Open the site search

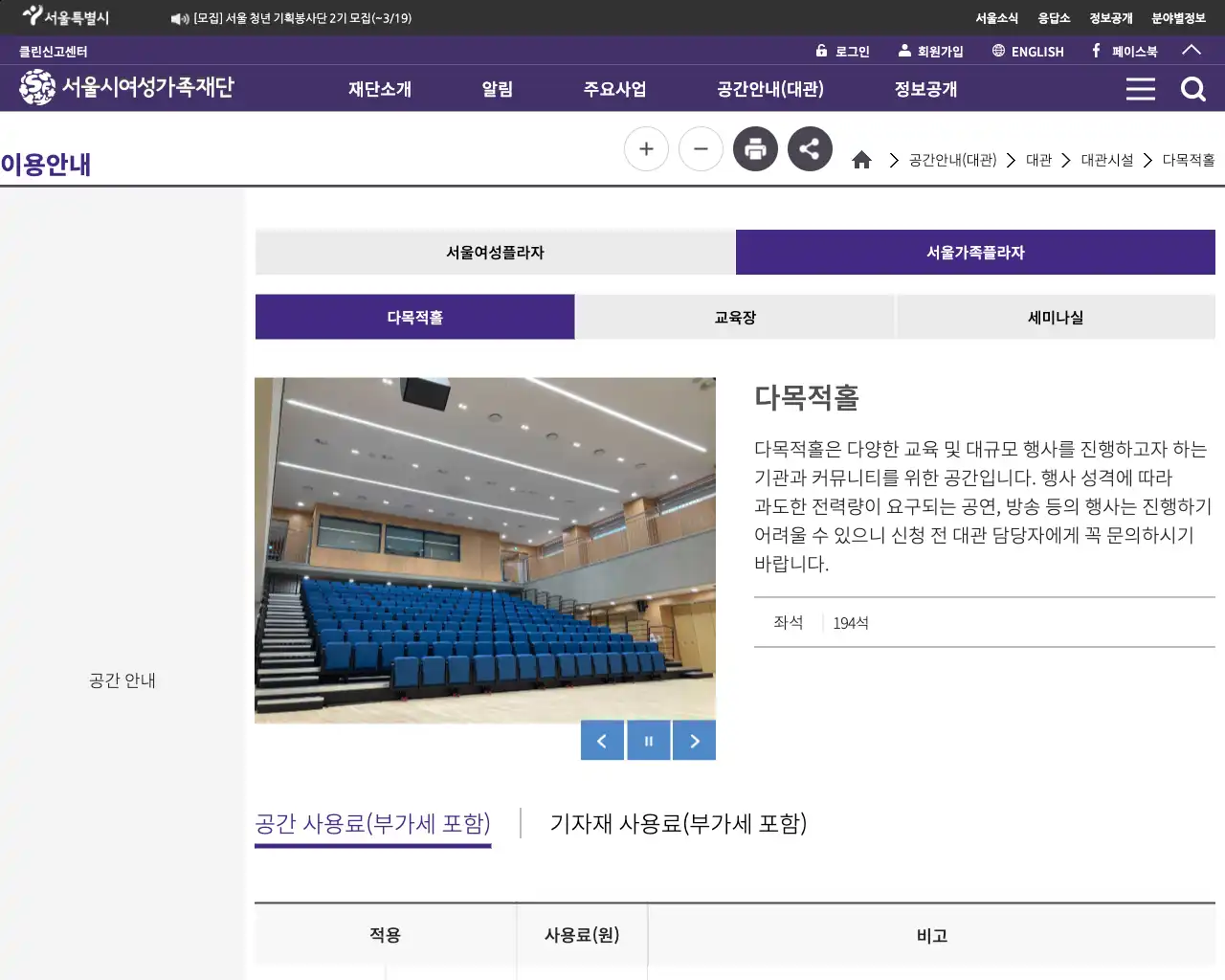point(1192,88)
